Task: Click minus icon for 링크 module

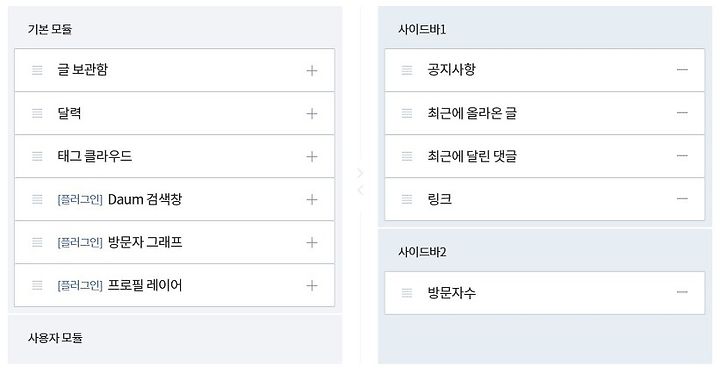Action: 682,199
